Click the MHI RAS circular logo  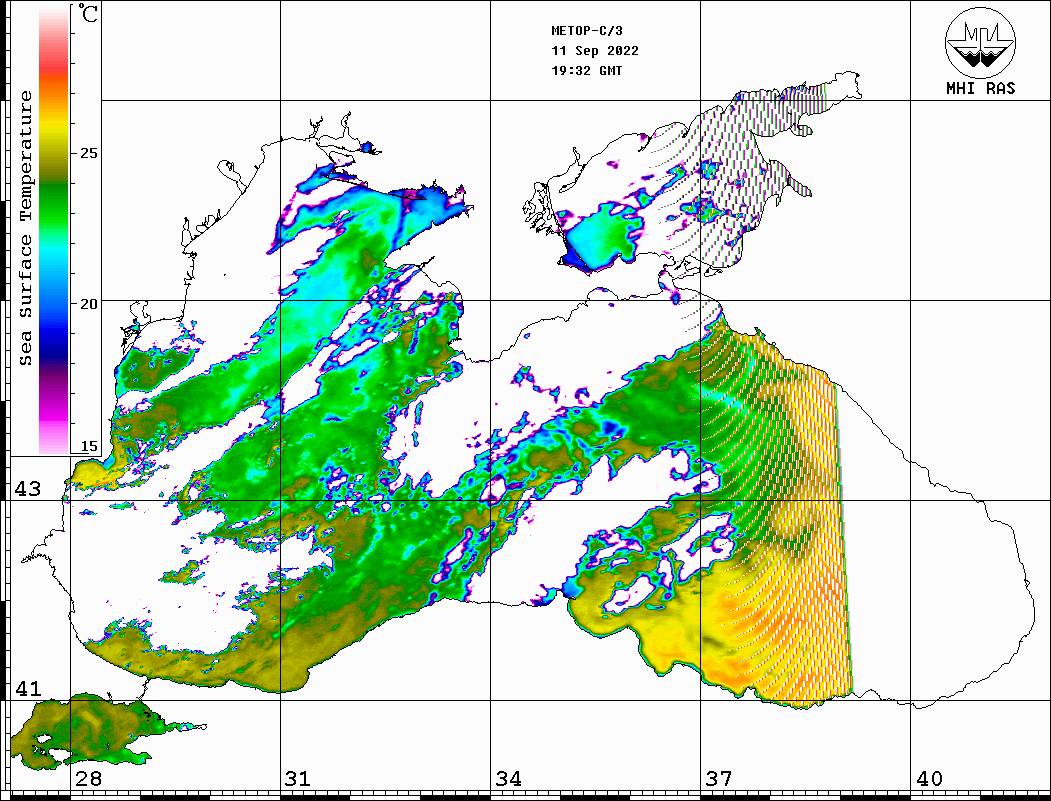pos(981,42)
